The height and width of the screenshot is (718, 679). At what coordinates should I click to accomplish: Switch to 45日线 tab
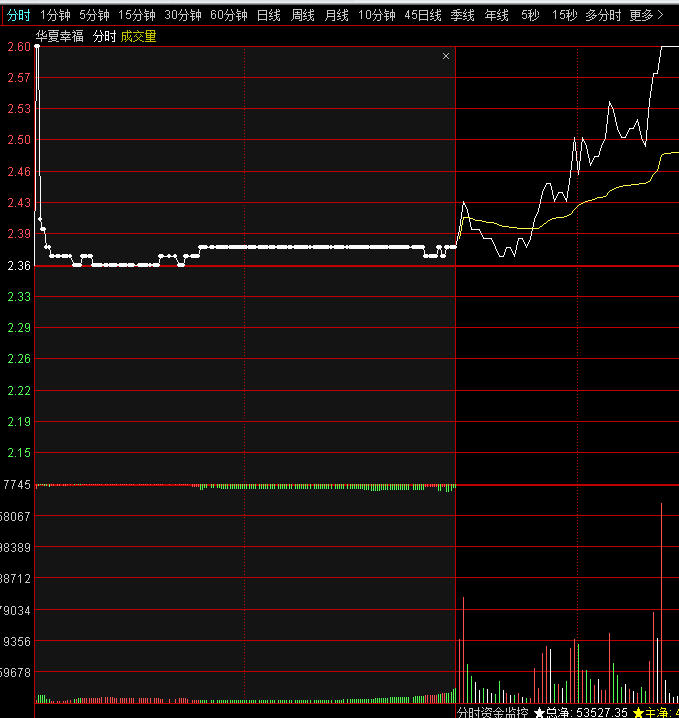[x=422, y=15]
